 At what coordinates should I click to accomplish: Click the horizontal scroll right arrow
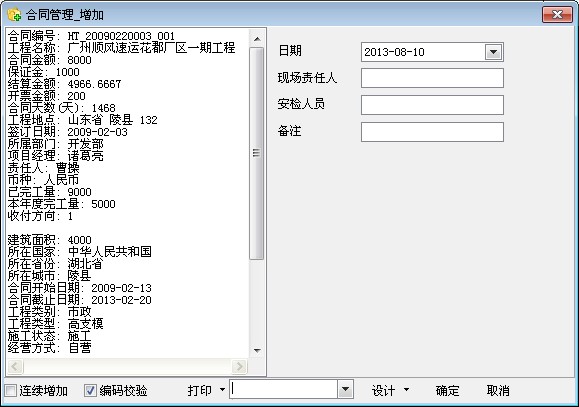coord(240,366)
